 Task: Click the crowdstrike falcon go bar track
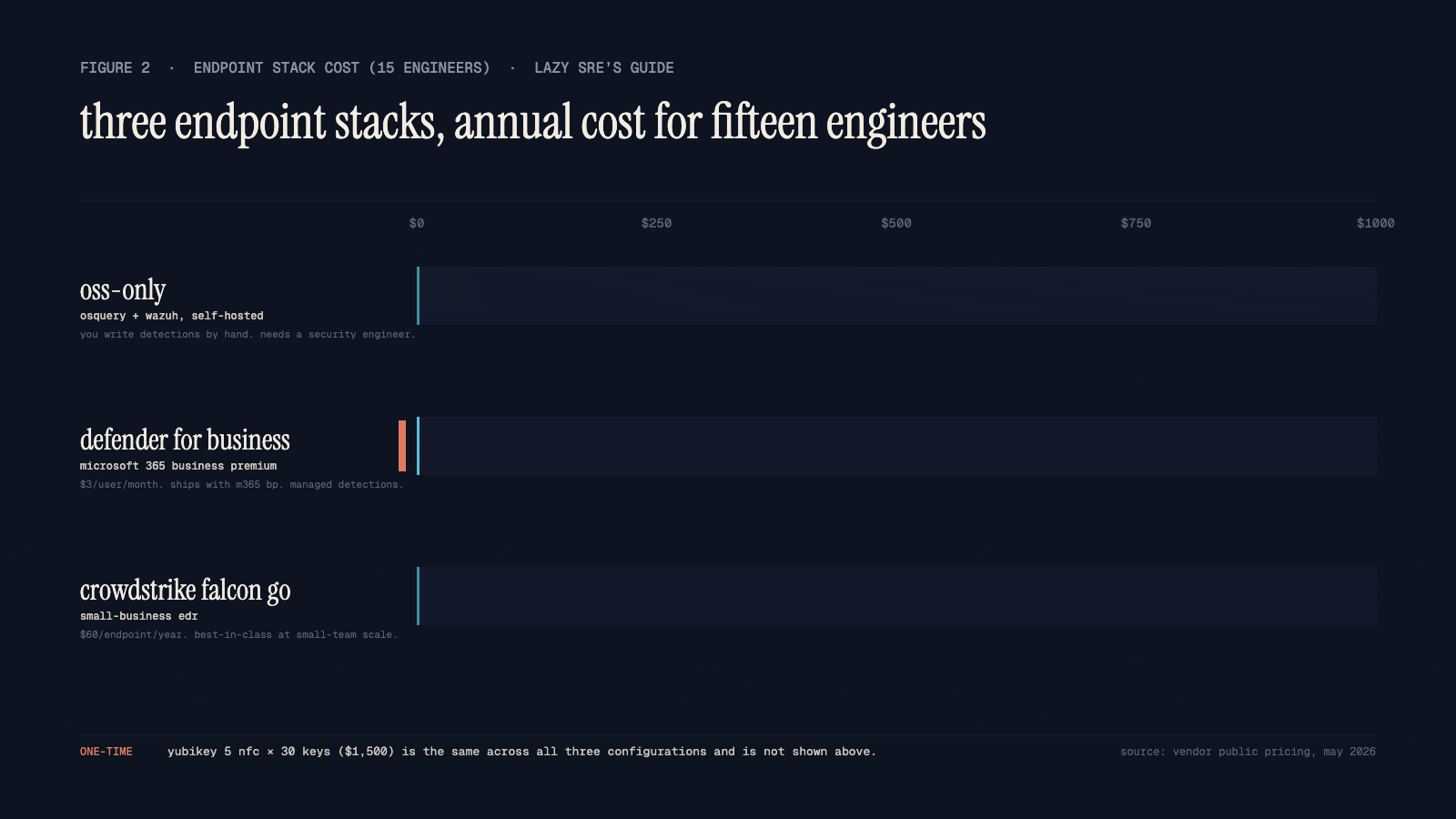[896, 596]
